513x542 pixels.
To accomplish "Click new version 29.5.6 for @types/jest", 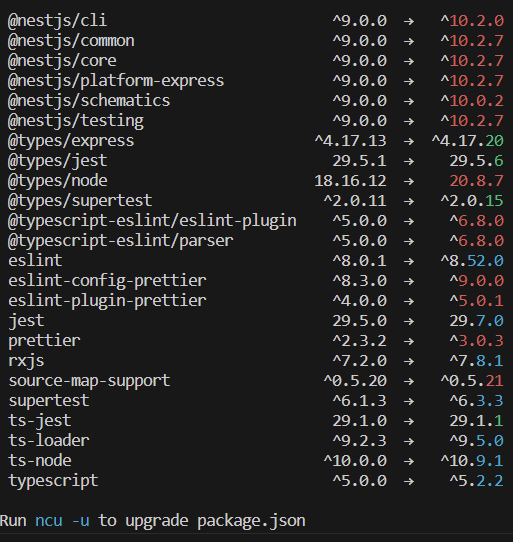I will (477, 161).
